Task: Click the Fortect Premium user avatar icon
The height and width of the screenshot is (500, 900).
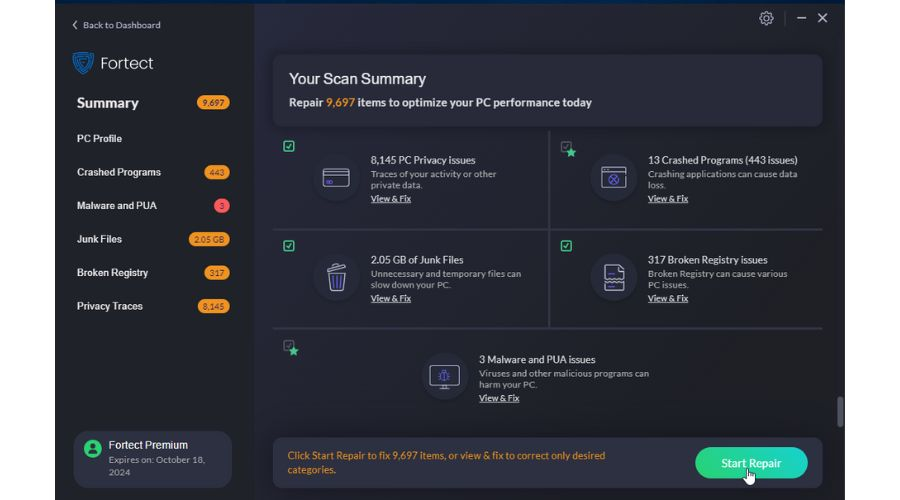Action: click(92, 448)
